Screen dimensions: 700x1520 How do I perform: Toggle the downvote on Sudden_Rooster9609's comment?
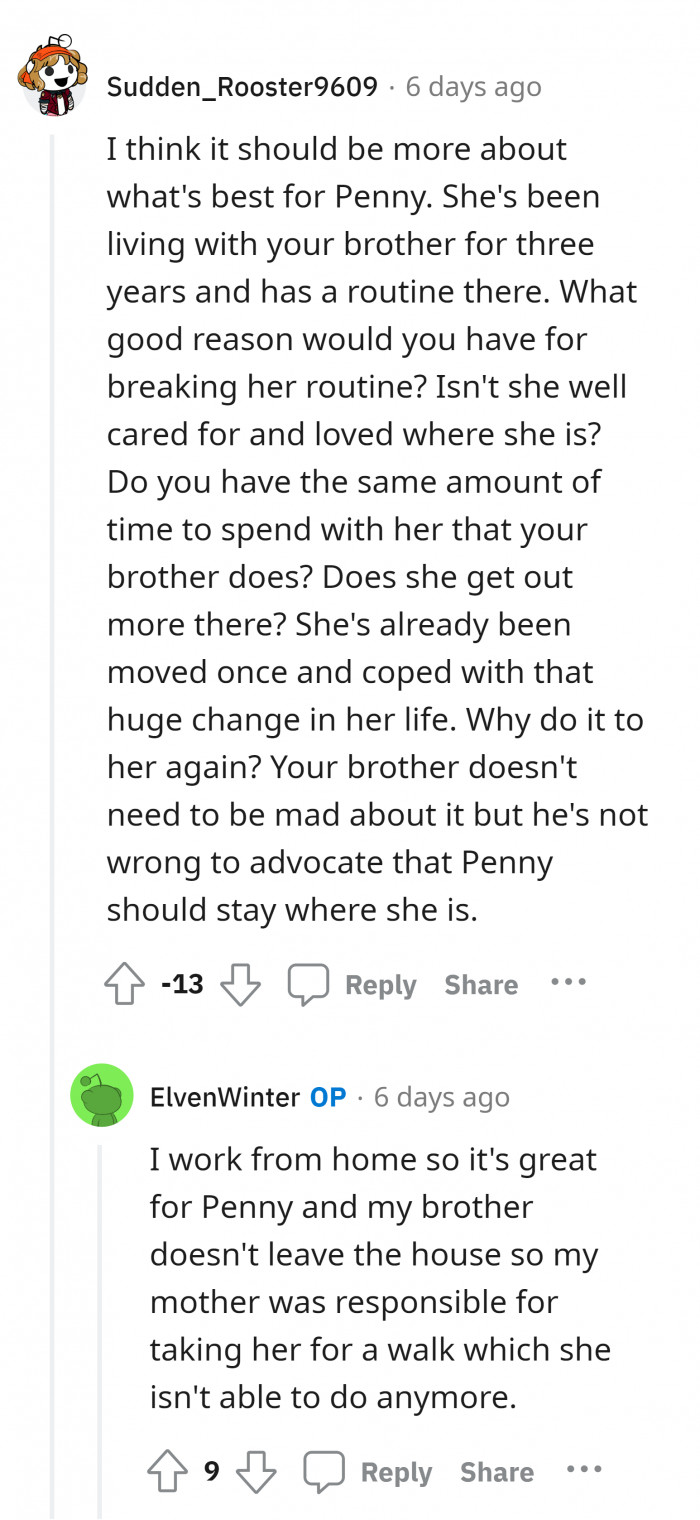(240, 983)
